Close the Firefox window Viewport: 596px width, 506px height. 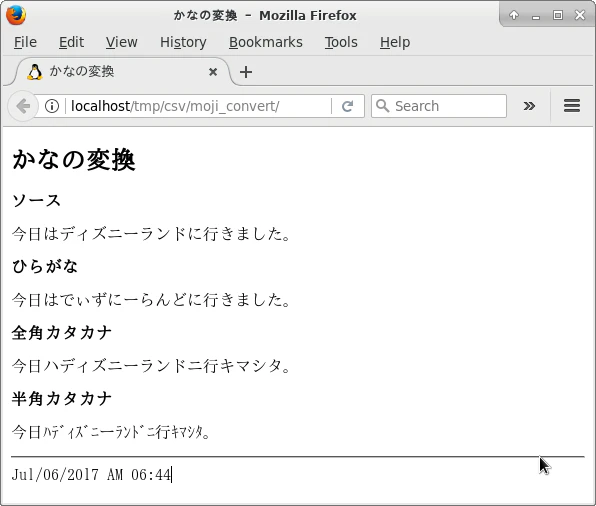click(580, 15)
